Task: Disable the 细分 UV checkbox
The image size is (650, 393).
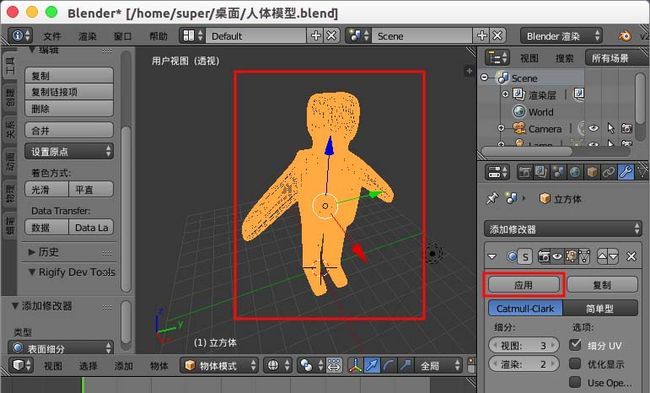Action: click(575, 344)
